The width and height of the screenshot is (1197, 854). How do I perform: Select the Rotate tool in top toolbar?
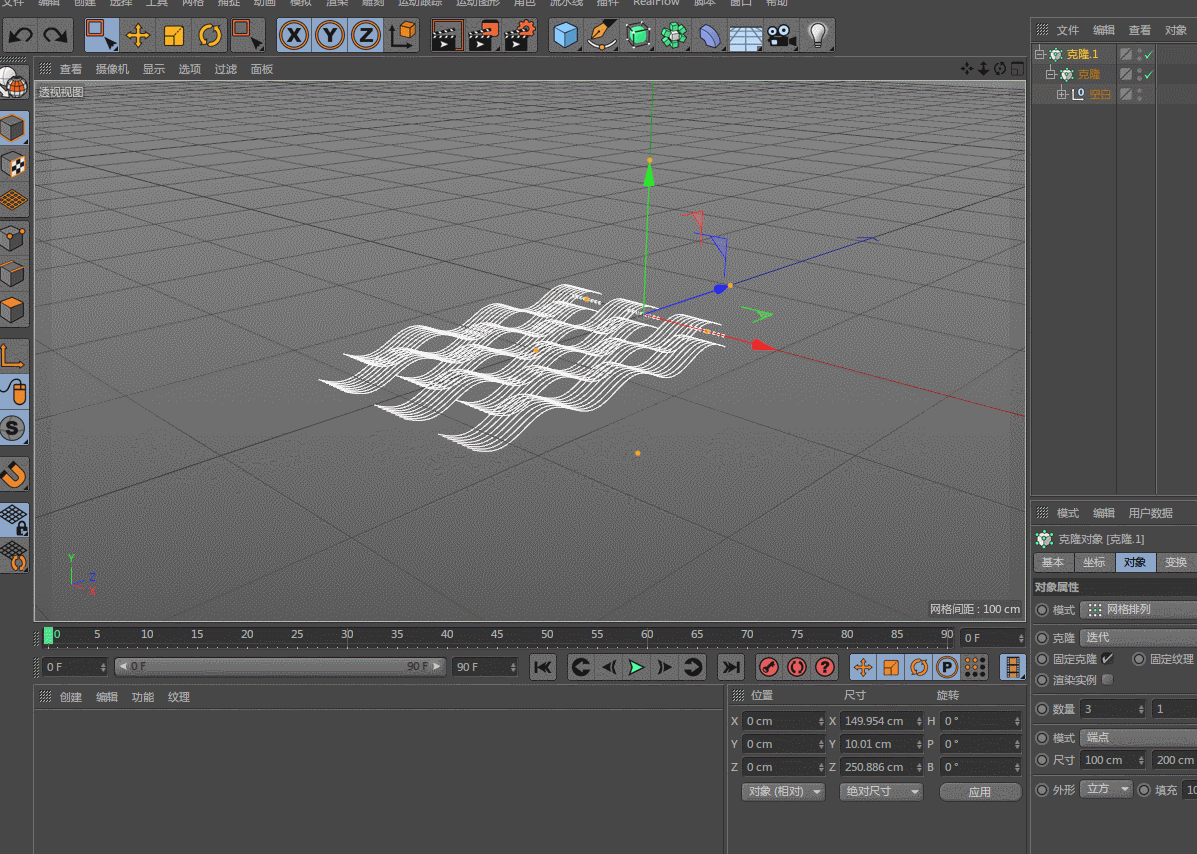pos(210,37)
